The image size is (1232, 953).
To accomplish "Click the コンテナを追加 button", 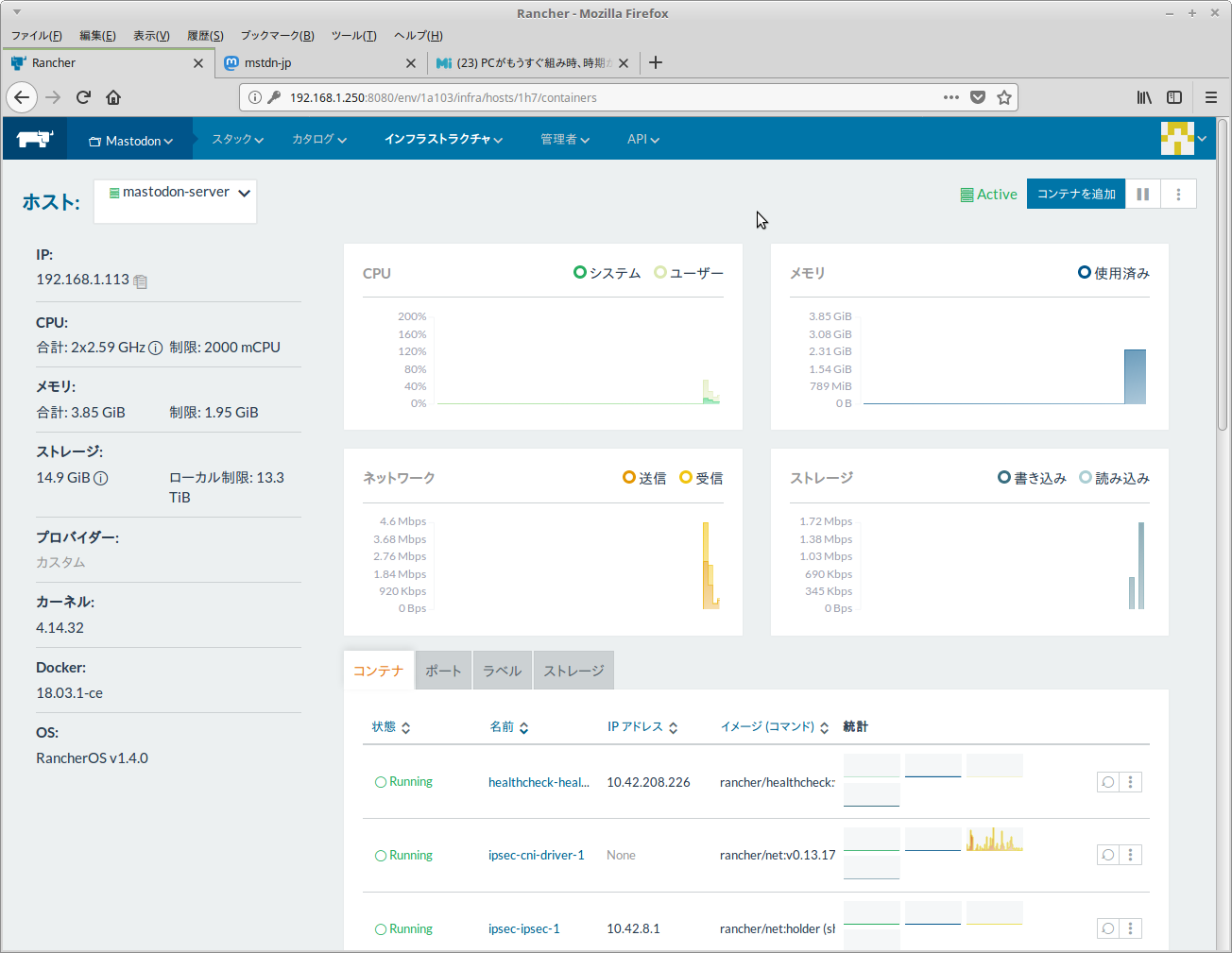I will (1075, 194).
